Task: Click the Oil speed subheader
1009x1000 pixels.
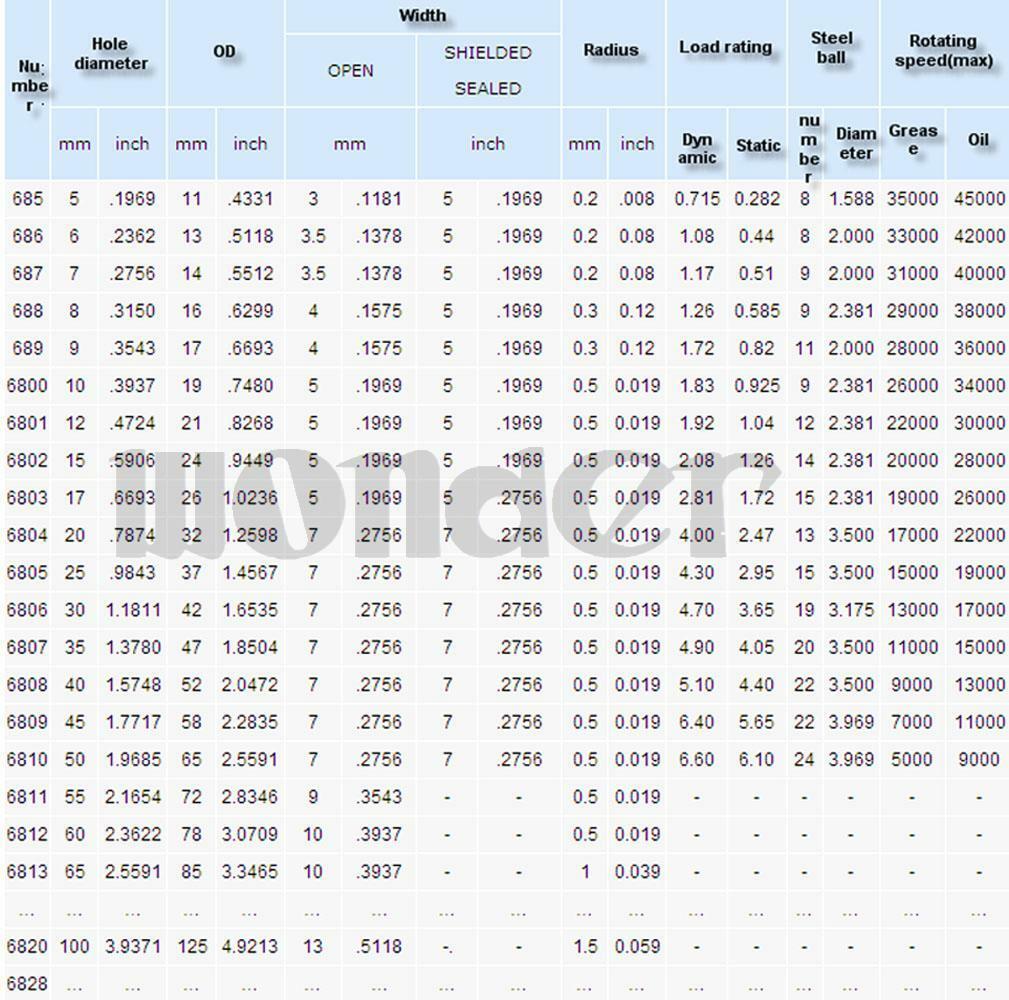Action: (x=978, y=140)
